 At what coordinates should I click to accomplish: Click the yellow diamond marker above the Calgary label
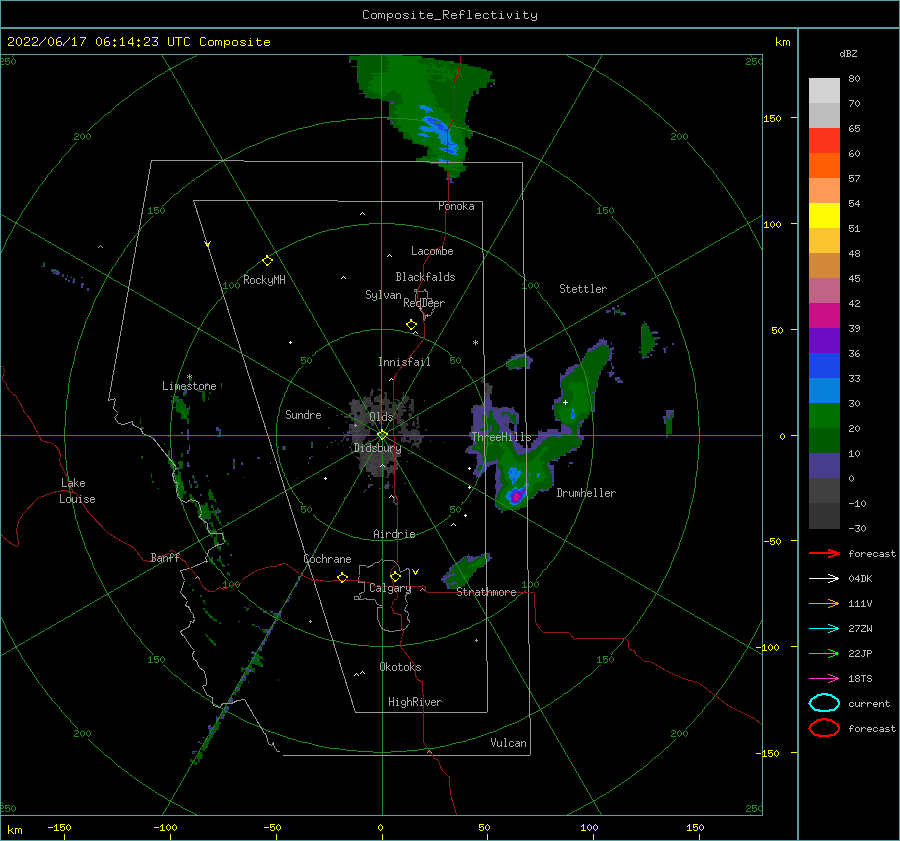tap(395, 576)
